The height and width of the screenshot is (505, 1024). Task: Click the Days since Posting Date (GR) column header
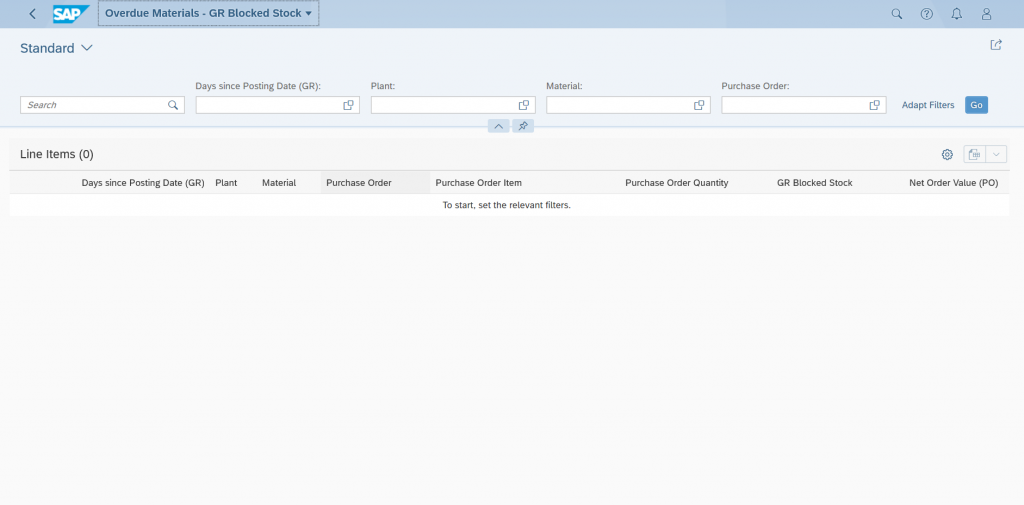(143, 183)
